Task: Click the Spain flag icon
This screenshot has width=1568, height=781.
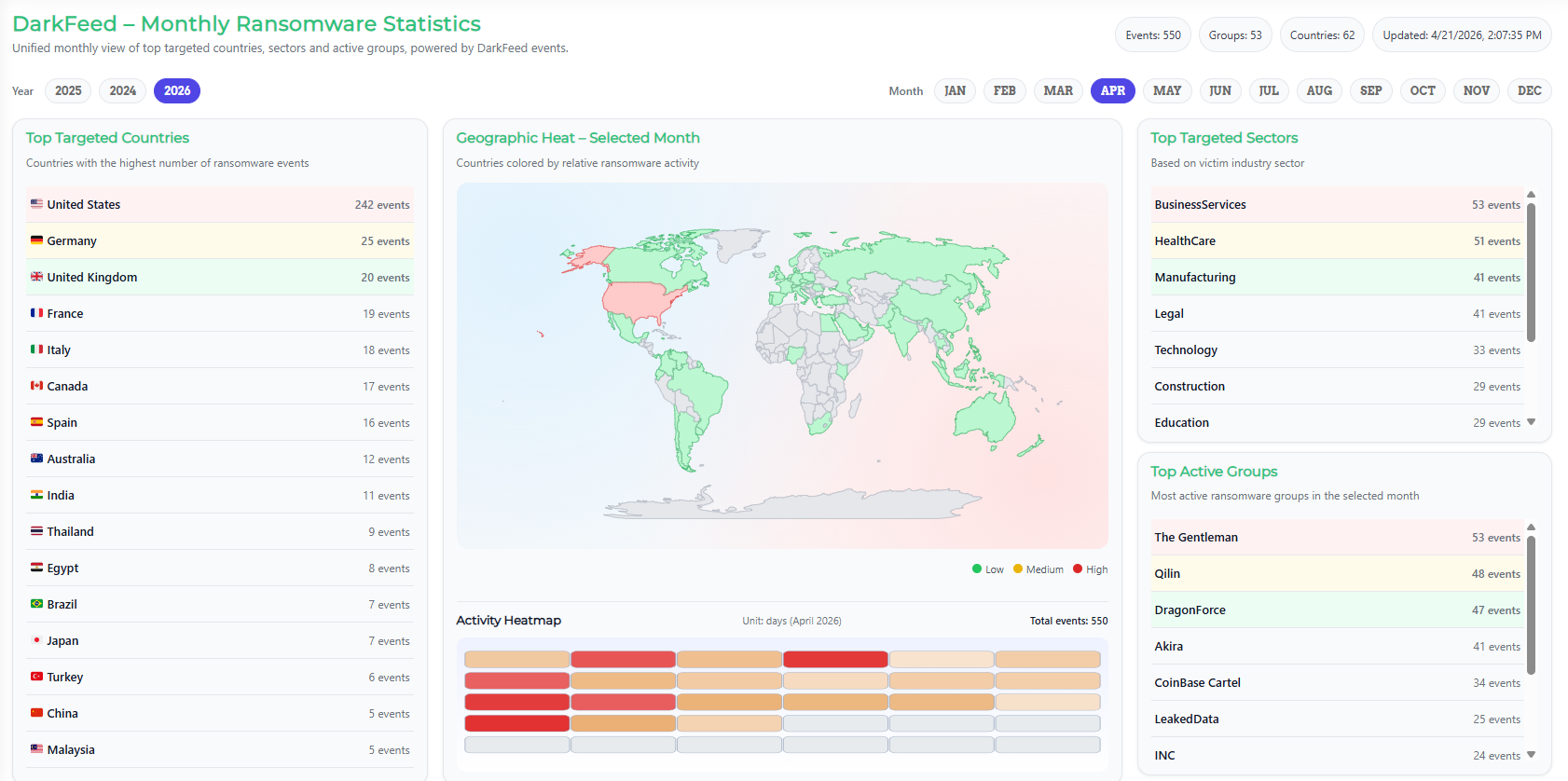Action: tap(36, 422)
